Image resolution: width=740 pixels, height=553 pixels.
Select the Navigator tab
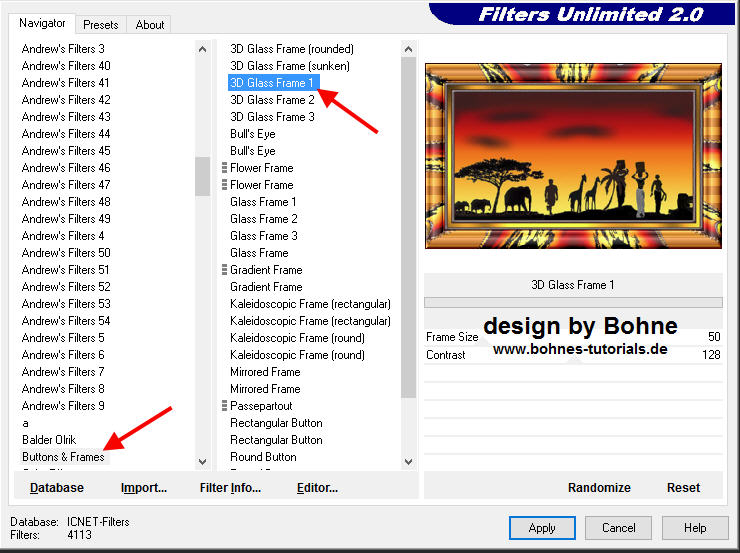[43, 23]
